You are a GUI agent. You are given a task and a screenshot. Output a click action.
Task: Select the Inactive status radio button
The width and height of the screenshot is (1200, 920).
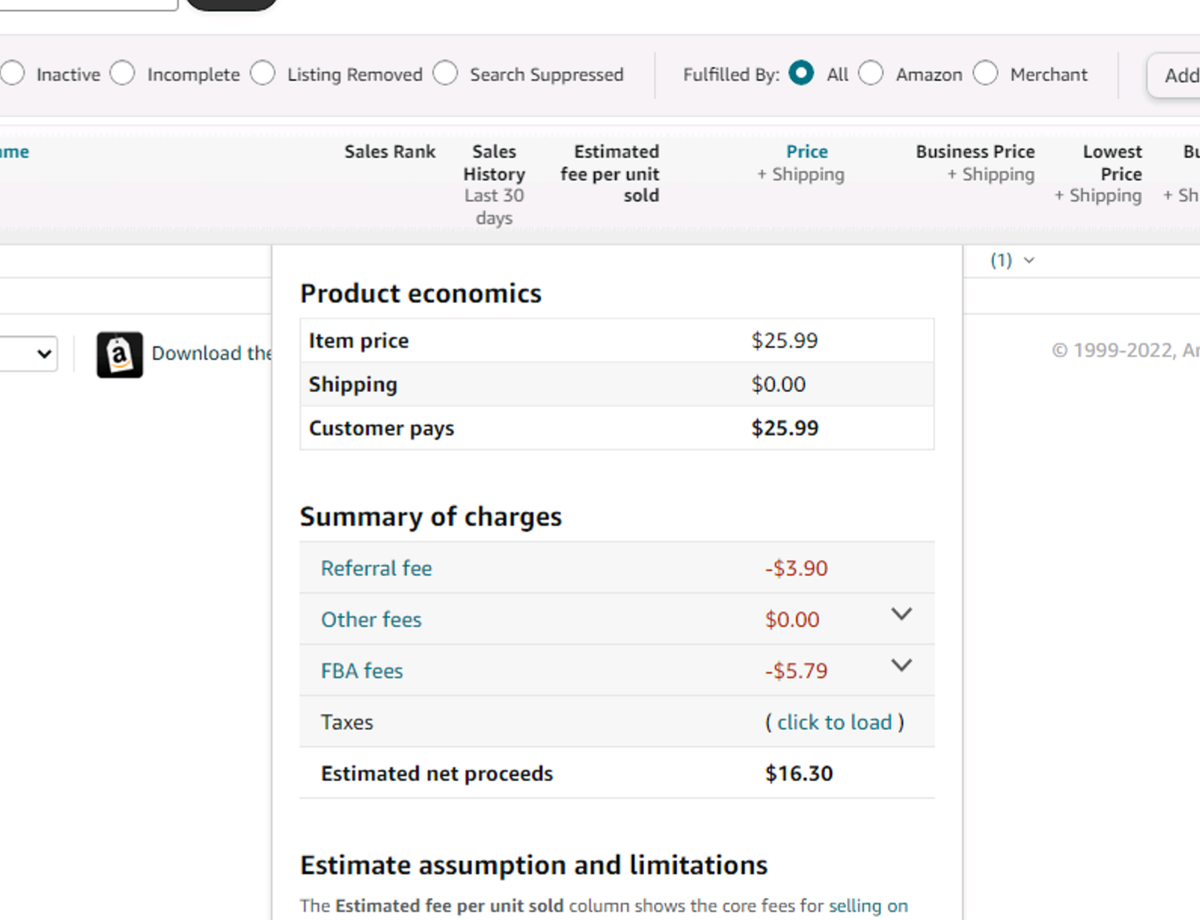(x=13, y=74)
